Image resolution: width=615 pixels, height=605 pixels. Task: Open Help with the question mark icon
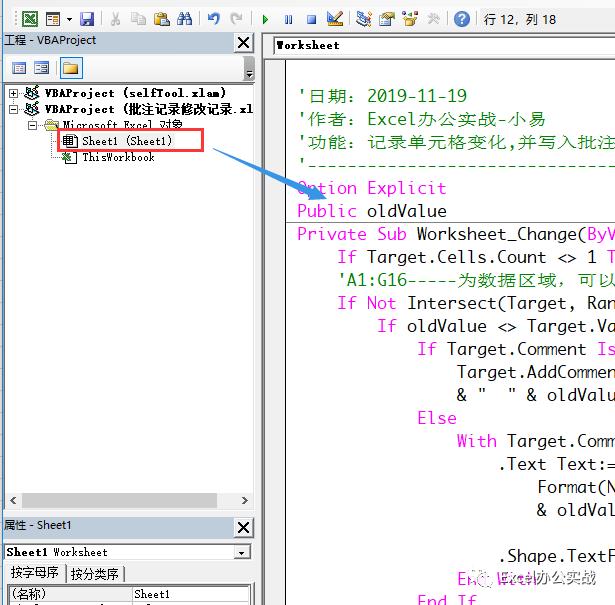coord(461,18)
